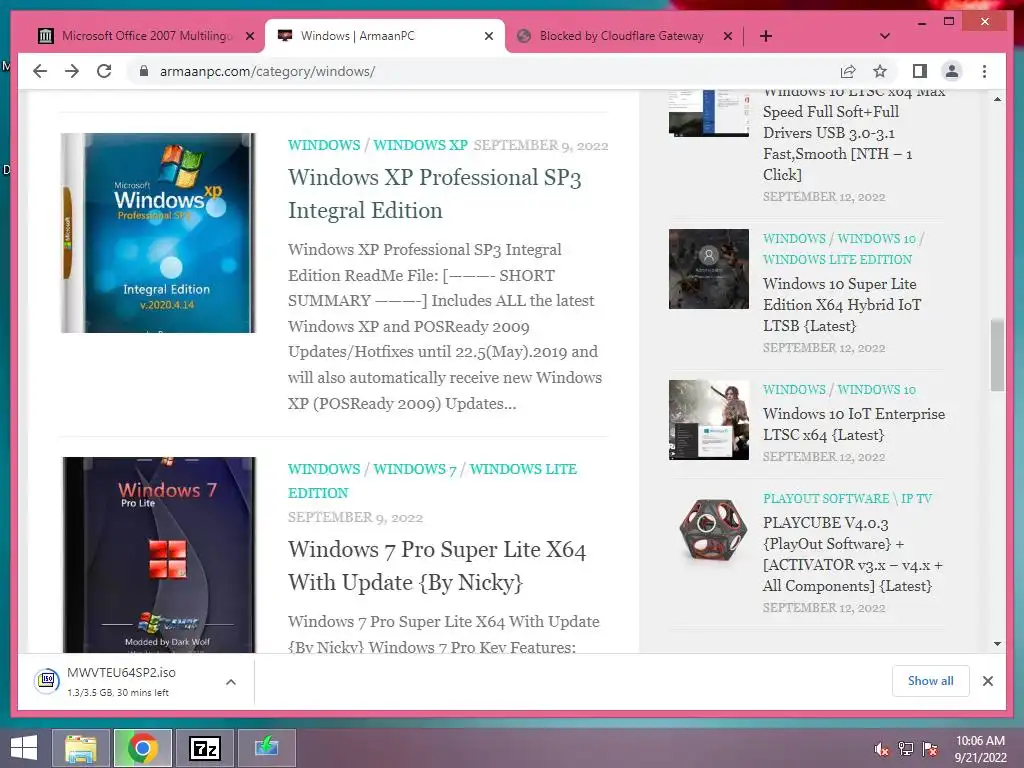Reload the current page
The height and width of the screenshot is (768, 1024).
click(x=104, y=71)
